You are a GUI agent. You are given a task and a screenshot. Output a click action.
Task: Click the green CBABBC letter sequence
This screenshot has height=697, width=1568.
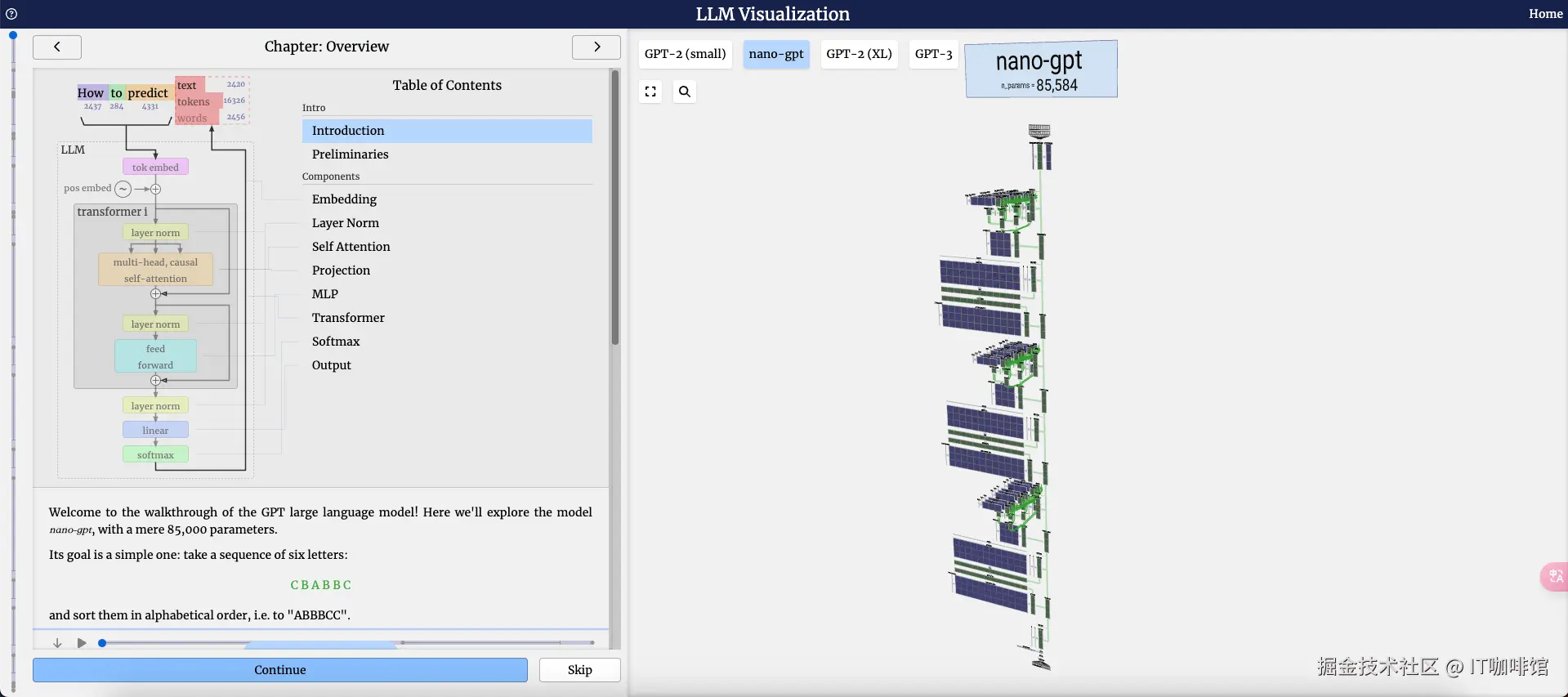pos(321,585)
